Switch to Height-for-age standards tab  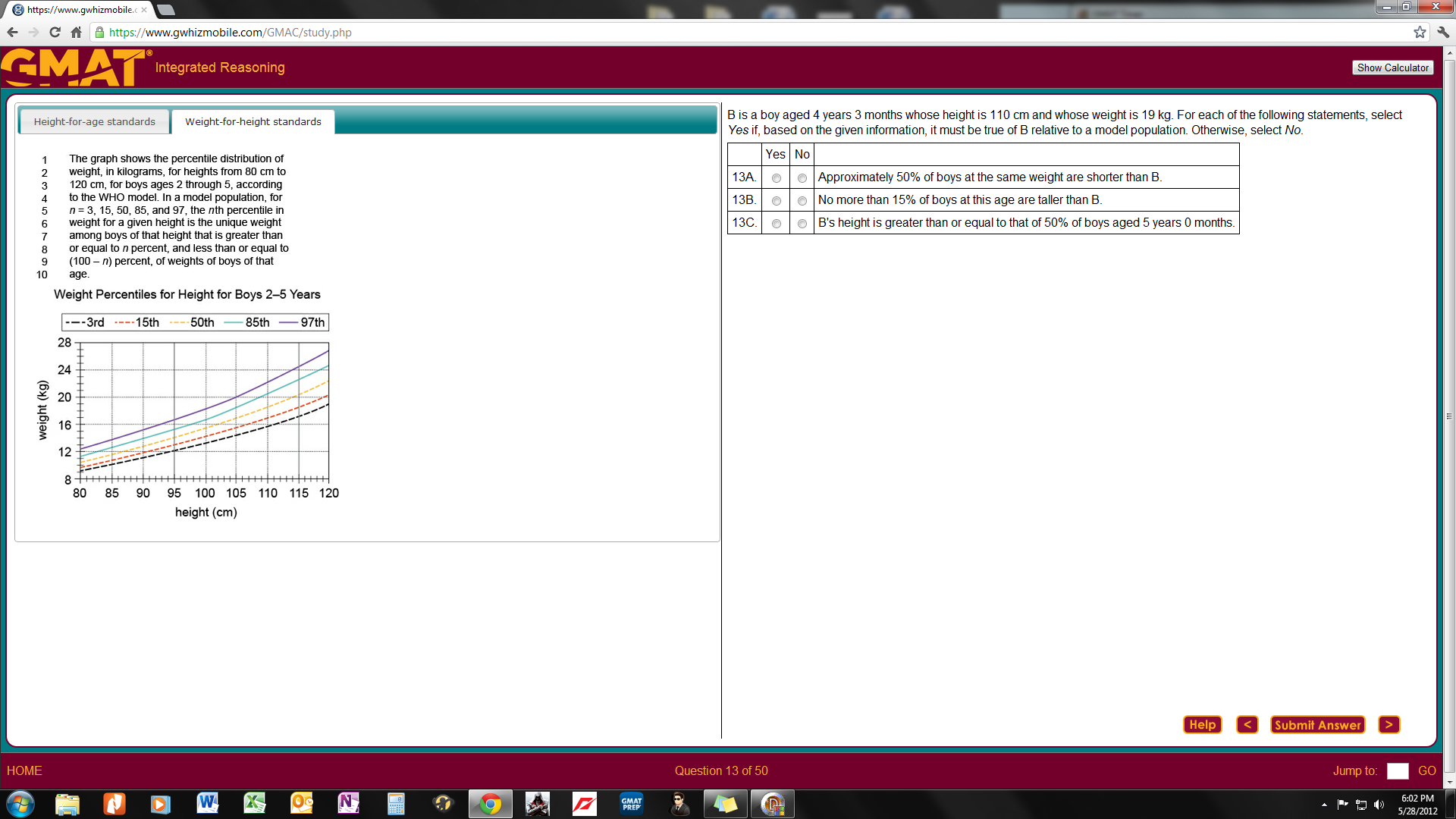(94, 121)
